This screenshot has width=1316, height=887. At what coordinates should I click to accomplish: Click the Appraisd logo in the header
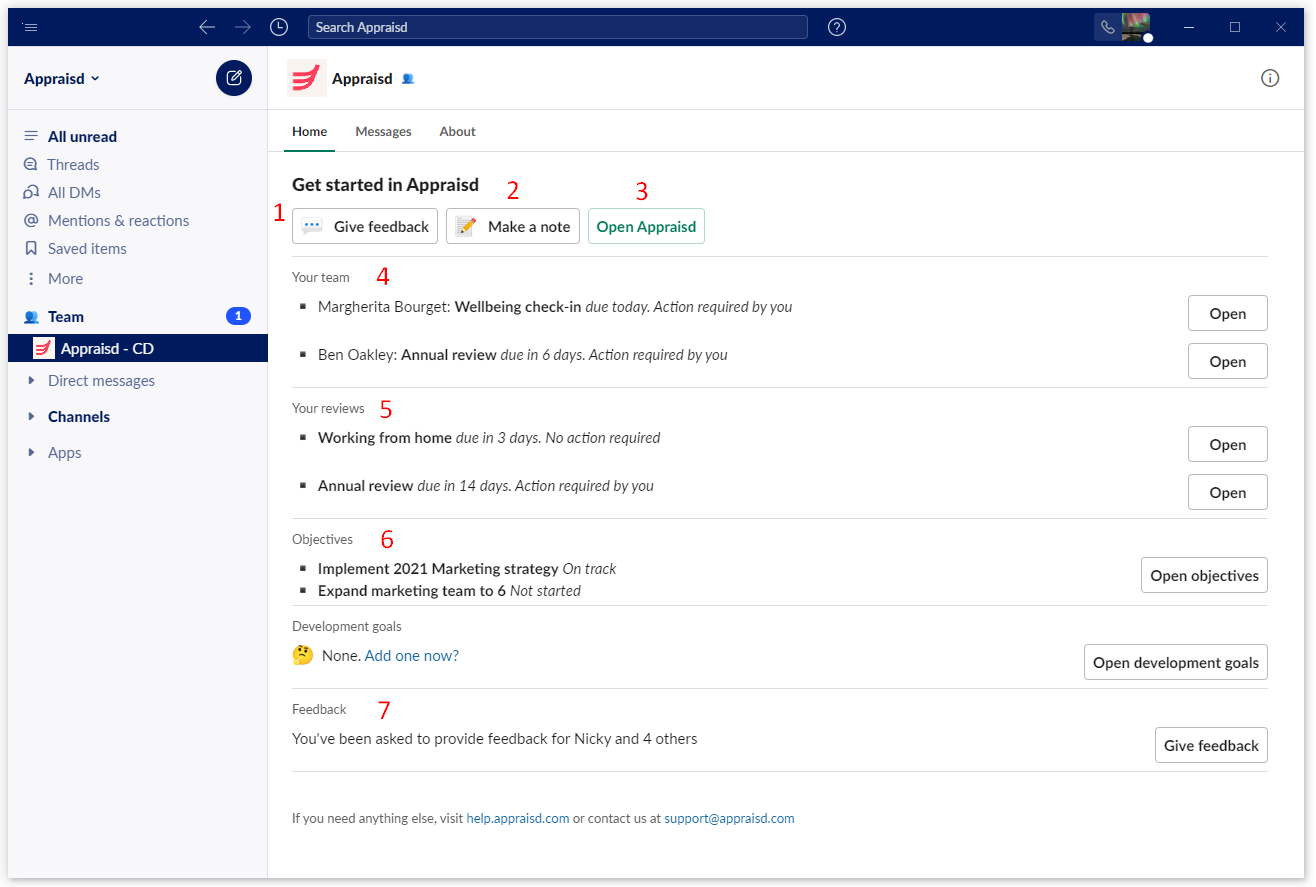pyautogui.click(x=307, y=78)
